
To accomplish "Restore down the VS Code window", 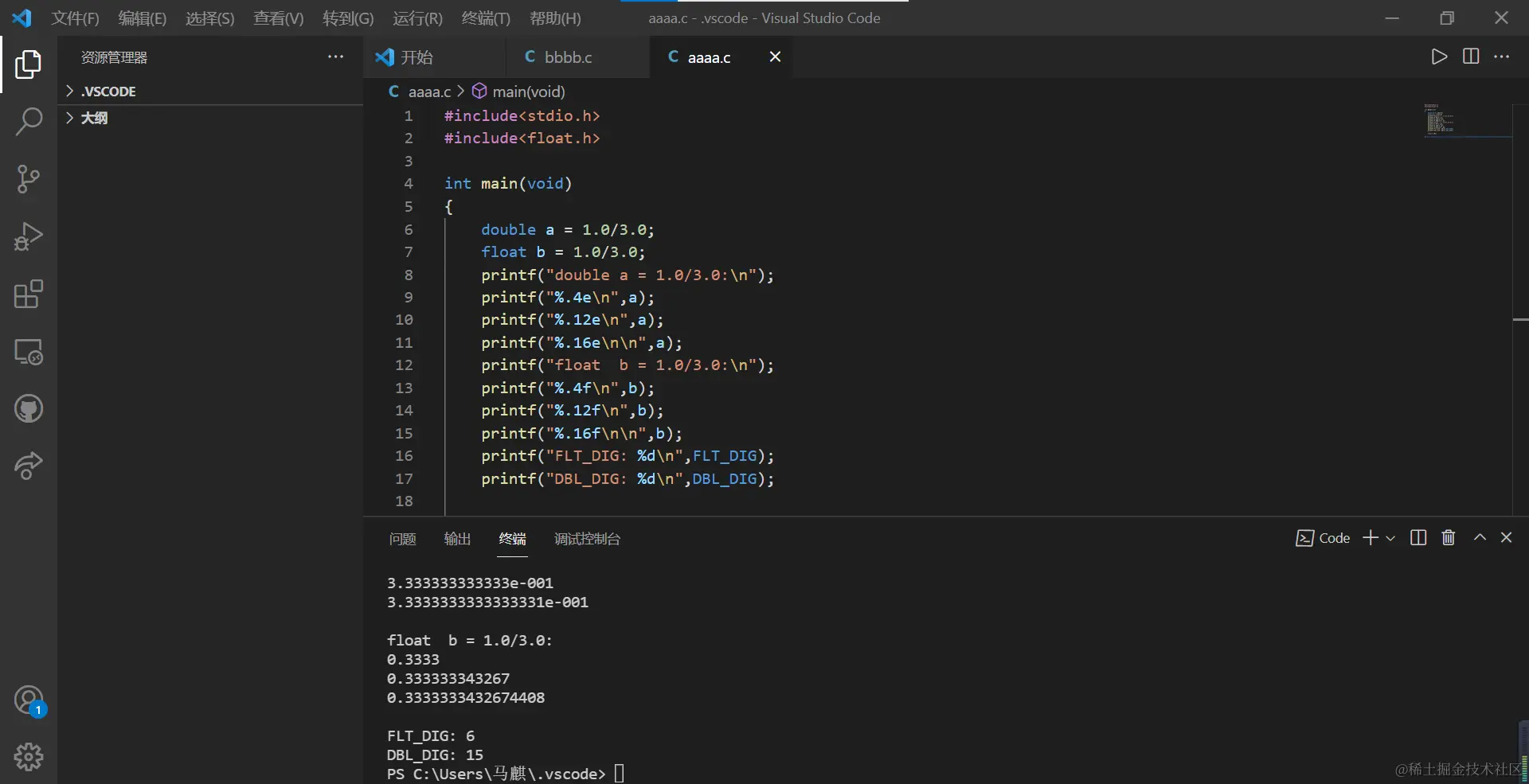I will (1447, 18).
